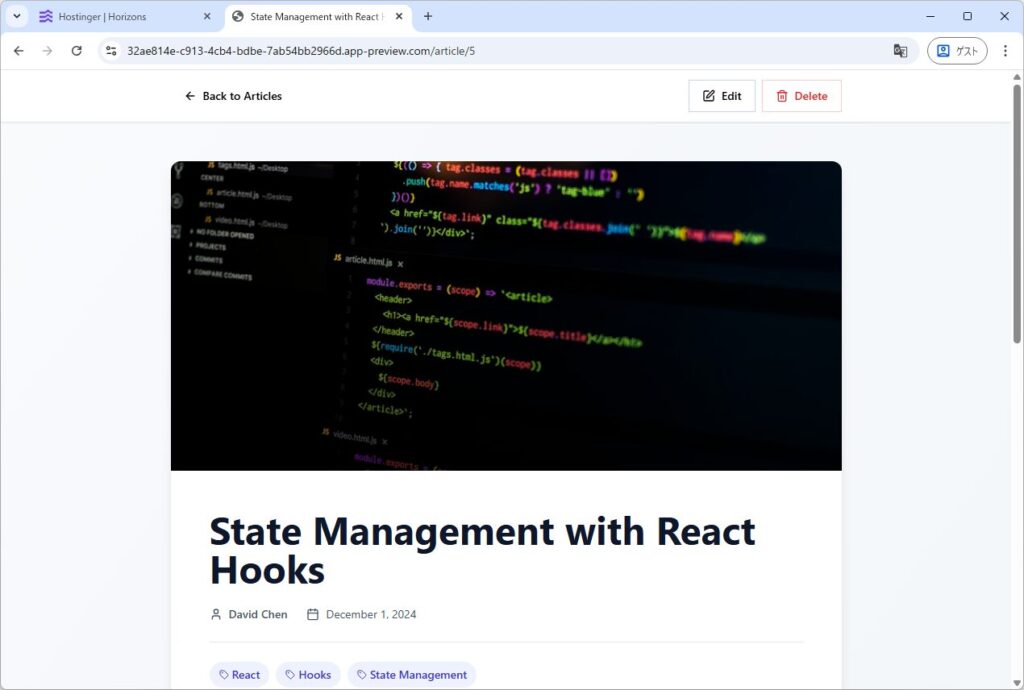This screenshot has height=690, width=1024.
Task: Click the article code hero image
Action: (x=506, y=315)
